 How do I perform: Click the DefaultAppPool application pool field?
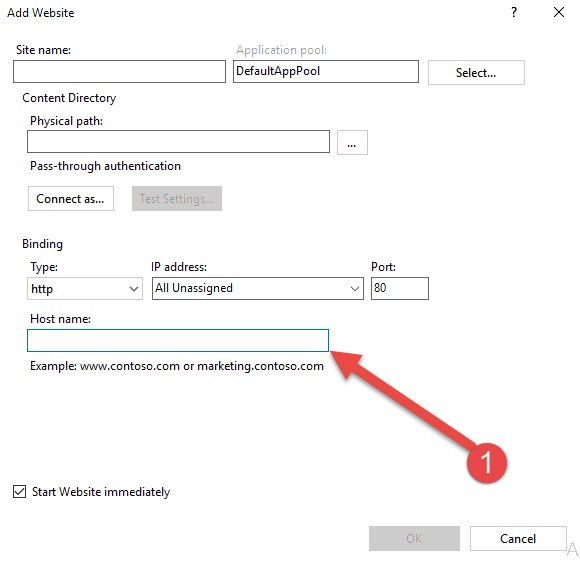click(x=326, y=71)
